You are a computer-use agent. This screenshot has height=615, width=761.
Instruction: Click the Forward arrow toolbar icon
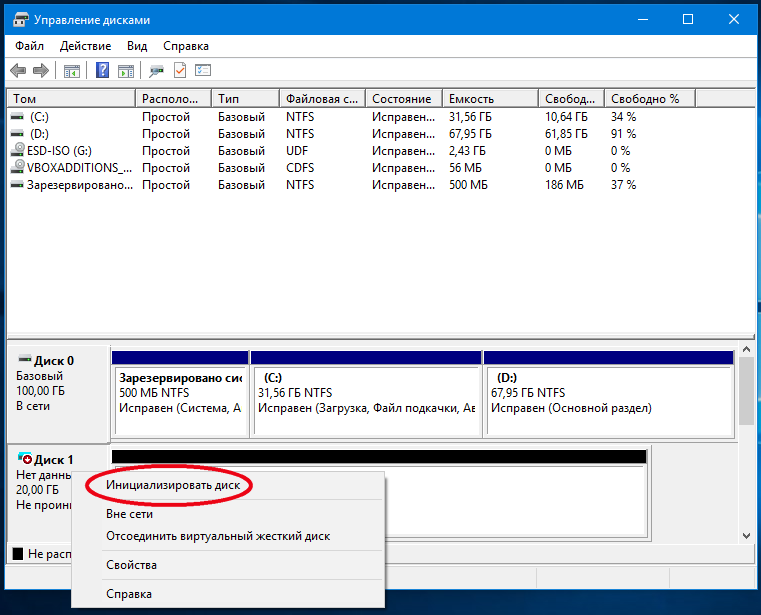pos(41,70)
